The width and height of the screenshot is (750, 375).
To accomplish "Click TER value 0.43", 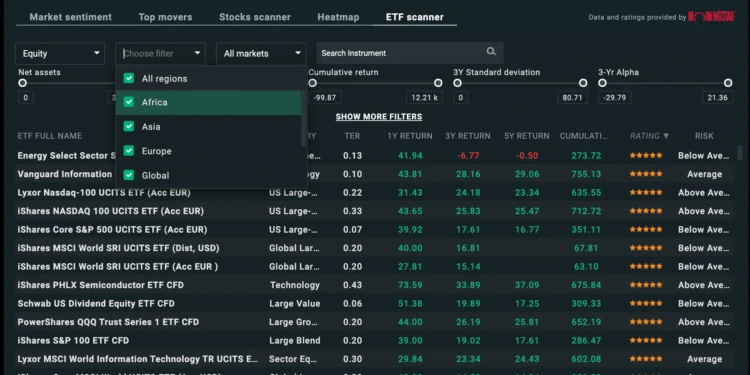I will [x=353, y=285].
